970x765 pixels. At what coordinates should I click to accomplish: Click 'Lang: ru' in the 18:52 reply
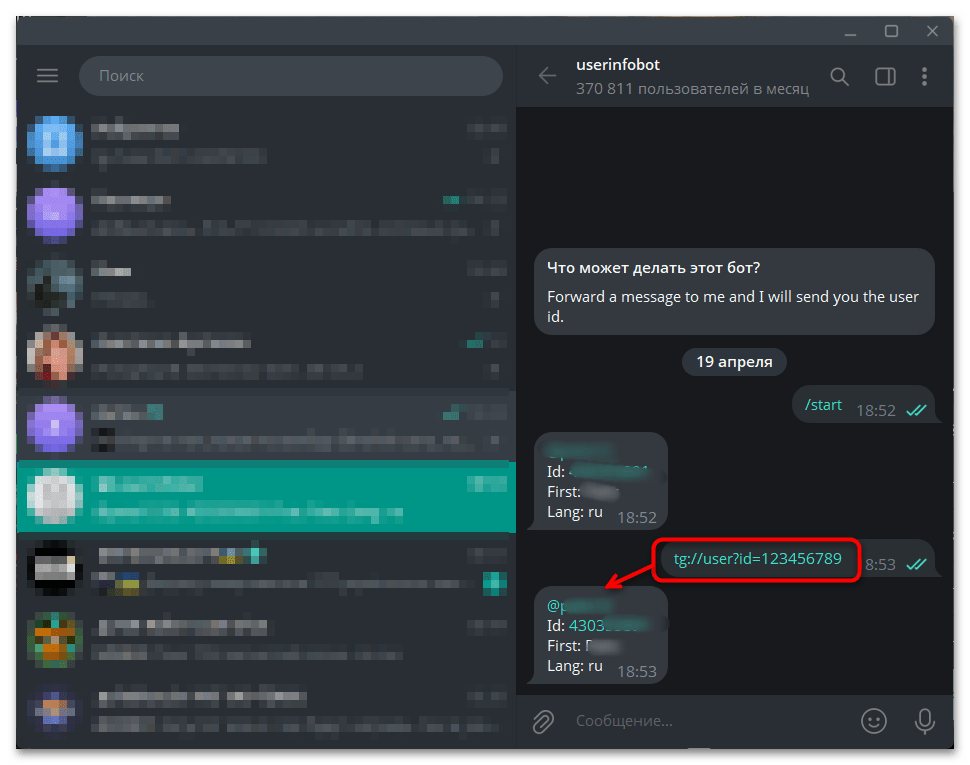click(x=575, y=512)
